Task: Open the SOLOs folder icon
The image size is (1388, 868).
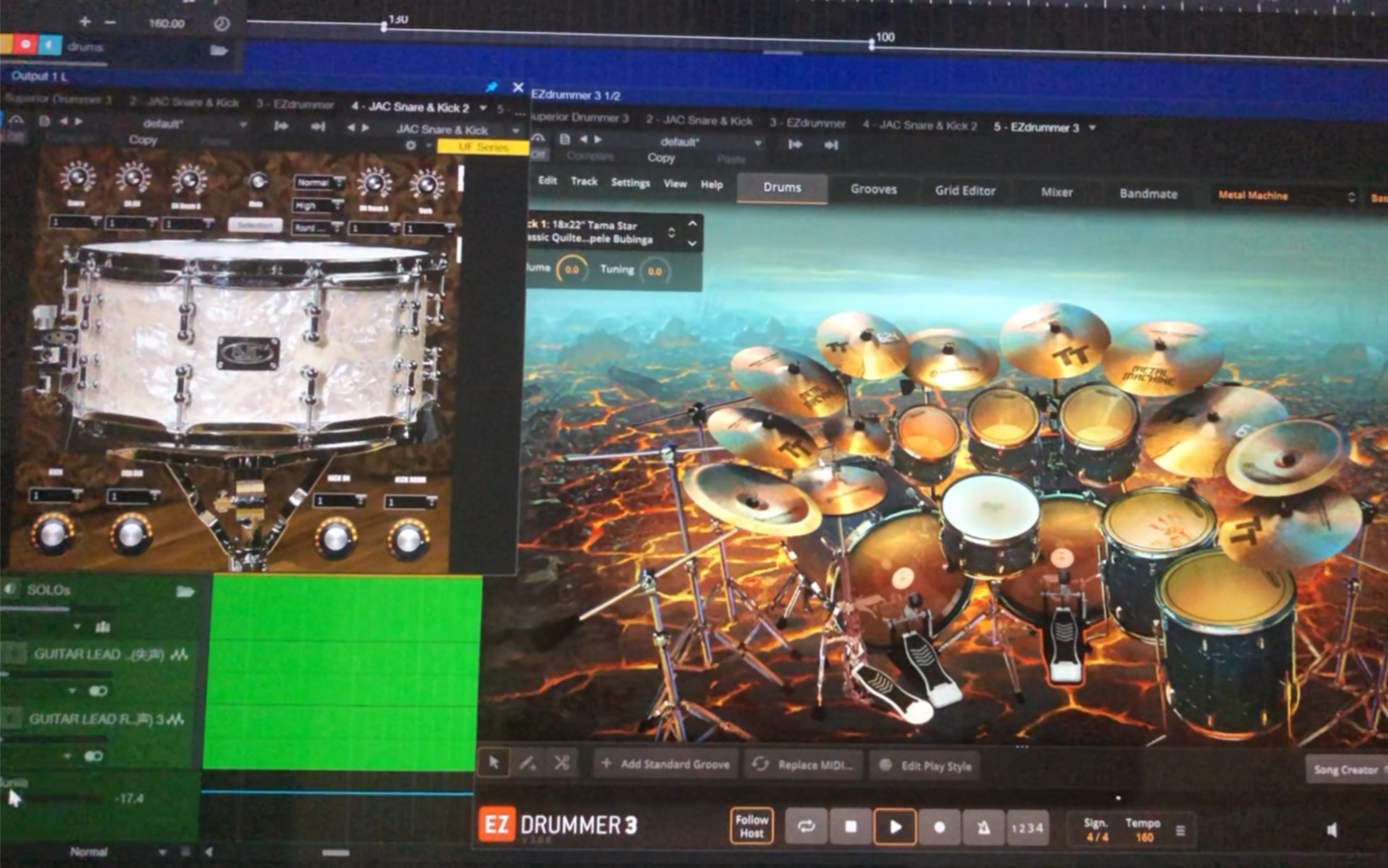Action: coord(185,591)
